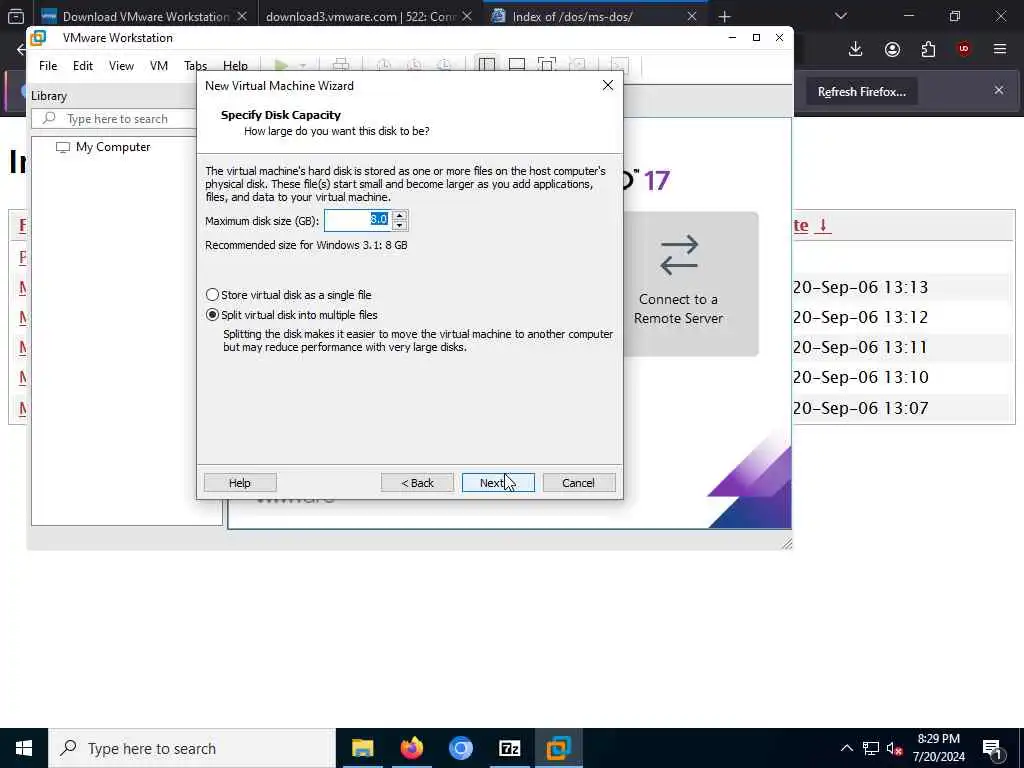Click the 20-Sep-06 13:07 date entry

[861, 408]
